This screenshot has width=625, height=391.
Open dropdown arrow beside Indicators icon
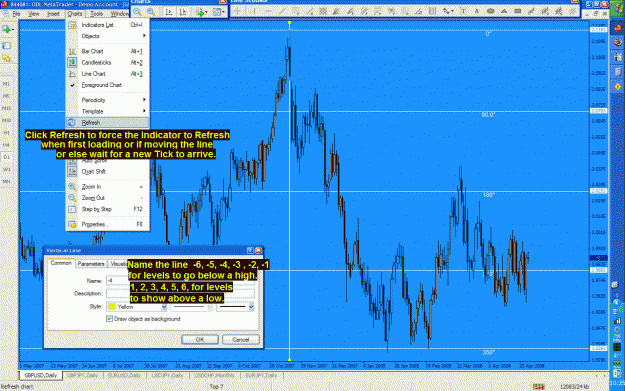pyautogui.click(x=206, y=12)
